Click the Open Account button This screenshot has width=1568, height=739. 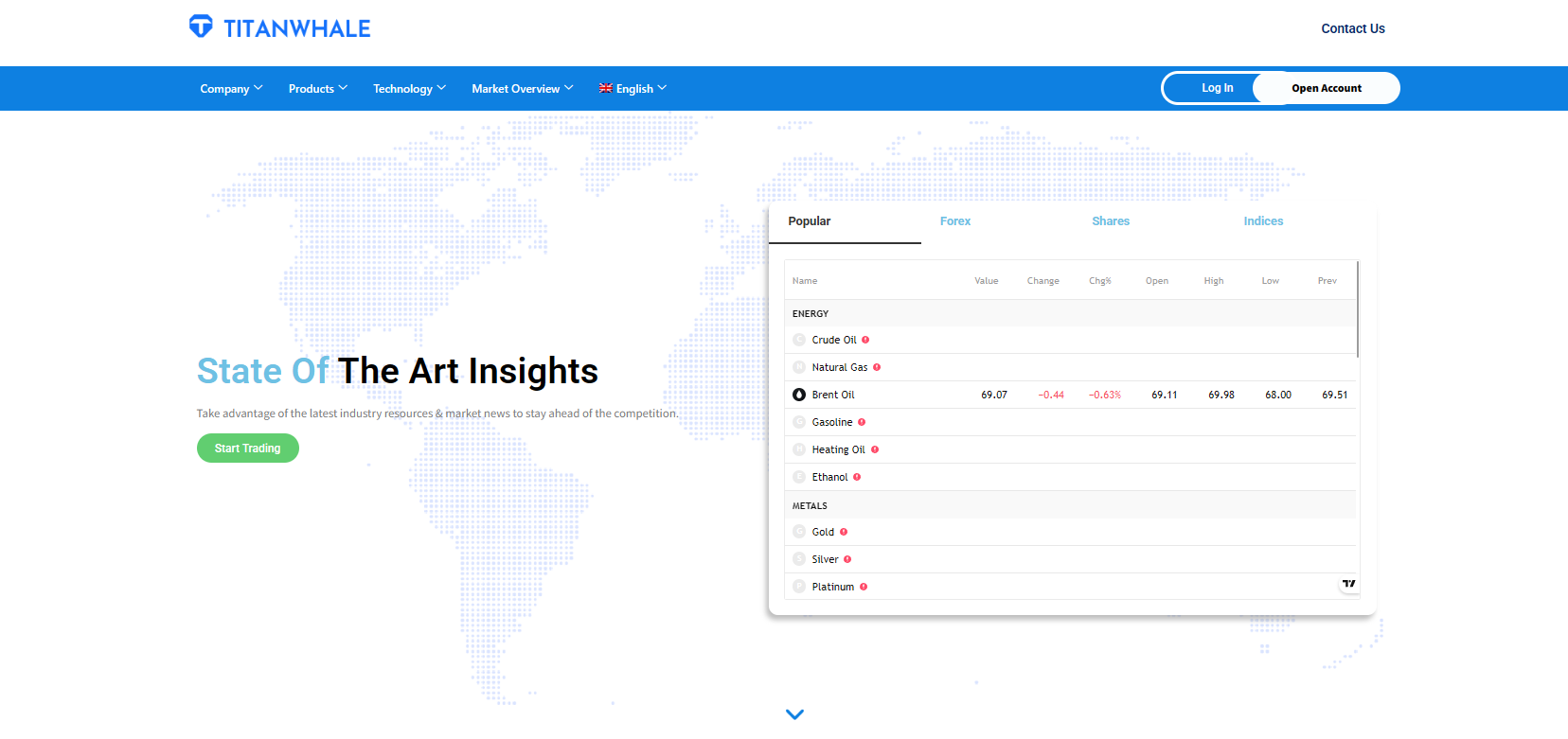(1326, 88)
